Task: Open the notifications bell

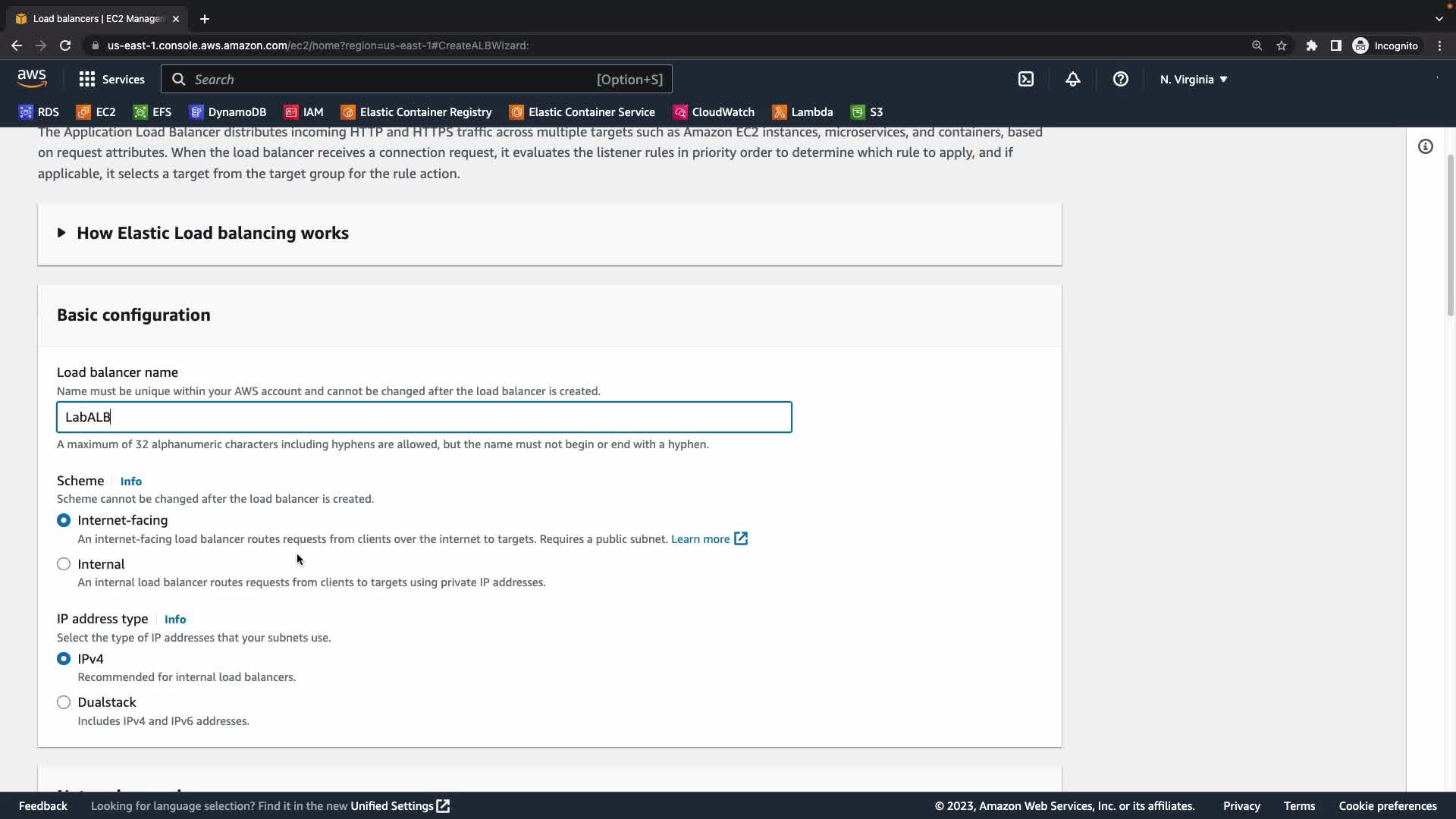Action: pos(1072,79)
